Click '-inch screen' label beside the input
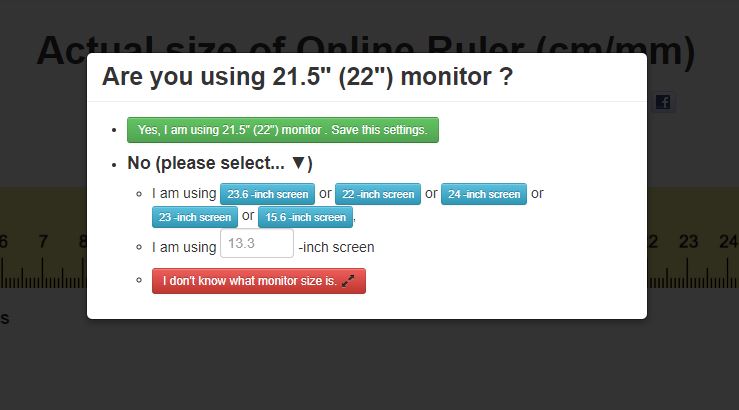Screen dimensions: 739x410 336,247
